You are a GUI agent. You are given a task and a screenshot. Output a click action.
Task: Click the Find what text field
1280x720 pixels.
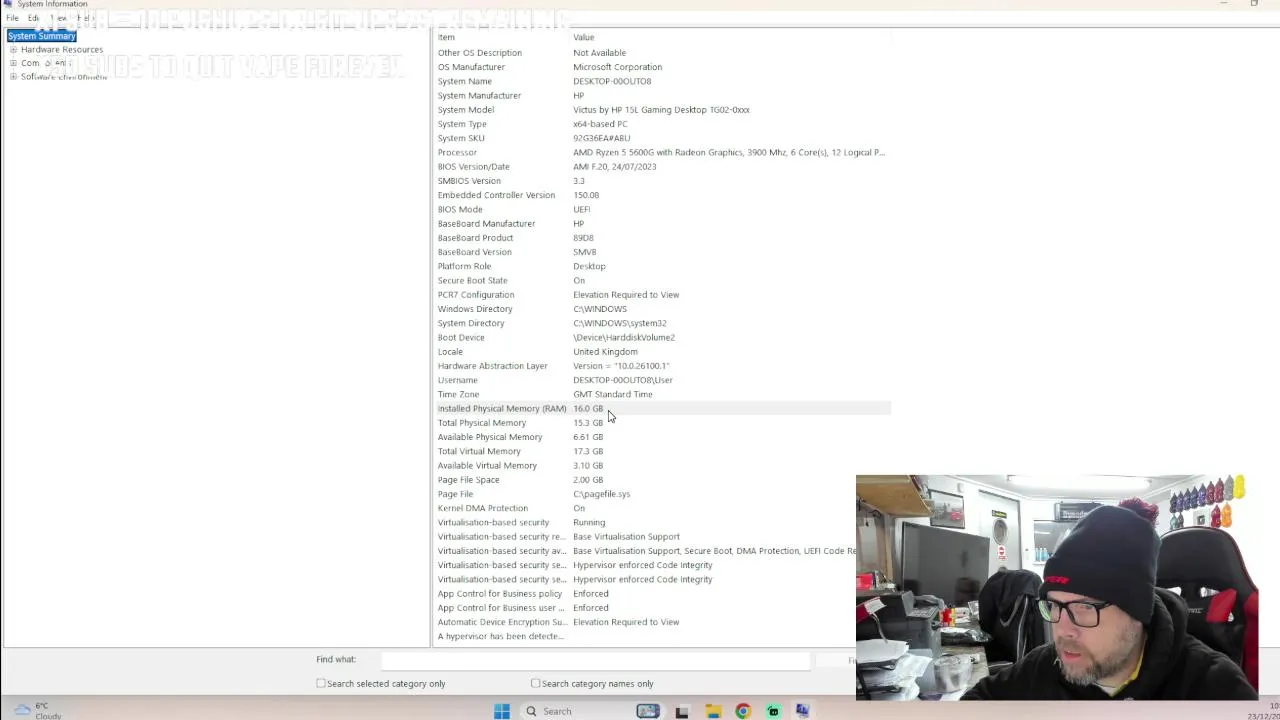594,660
